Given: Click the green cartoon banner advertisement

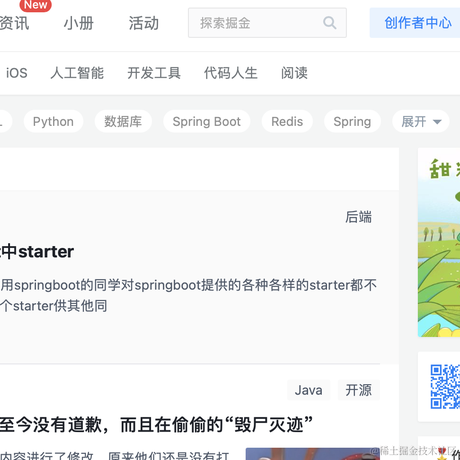Looking at the screenshot, I should (x=439, y=242).
